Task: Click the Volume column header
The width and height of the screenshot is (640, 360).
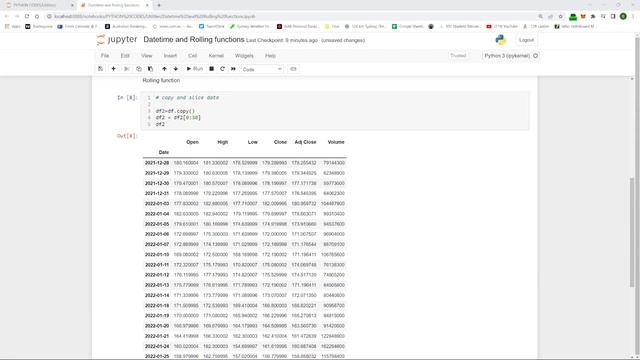Action: 336,142
